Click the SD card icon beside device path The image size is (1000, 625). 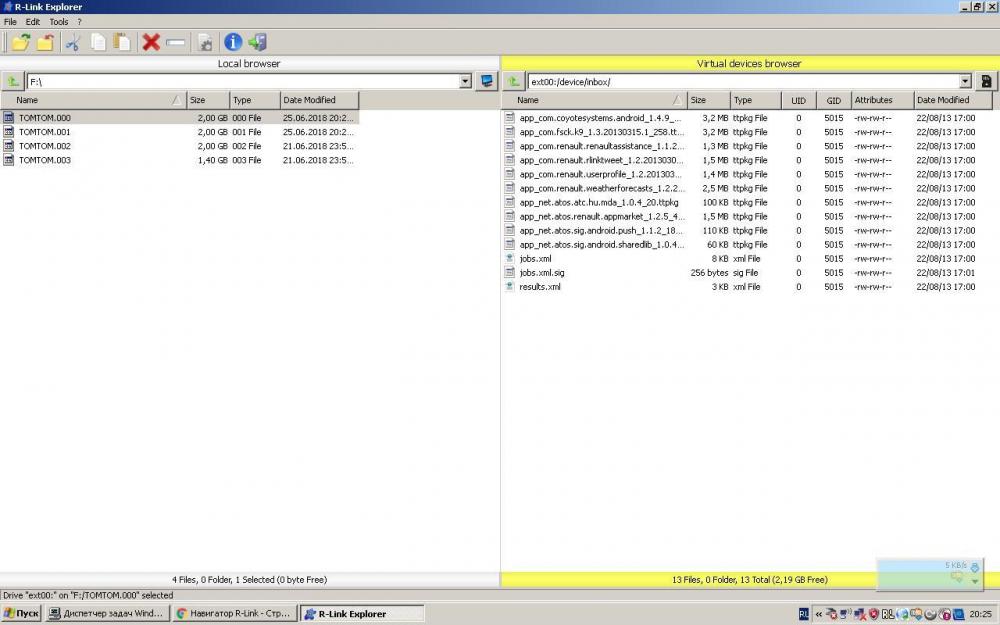[x=986, y=82]
